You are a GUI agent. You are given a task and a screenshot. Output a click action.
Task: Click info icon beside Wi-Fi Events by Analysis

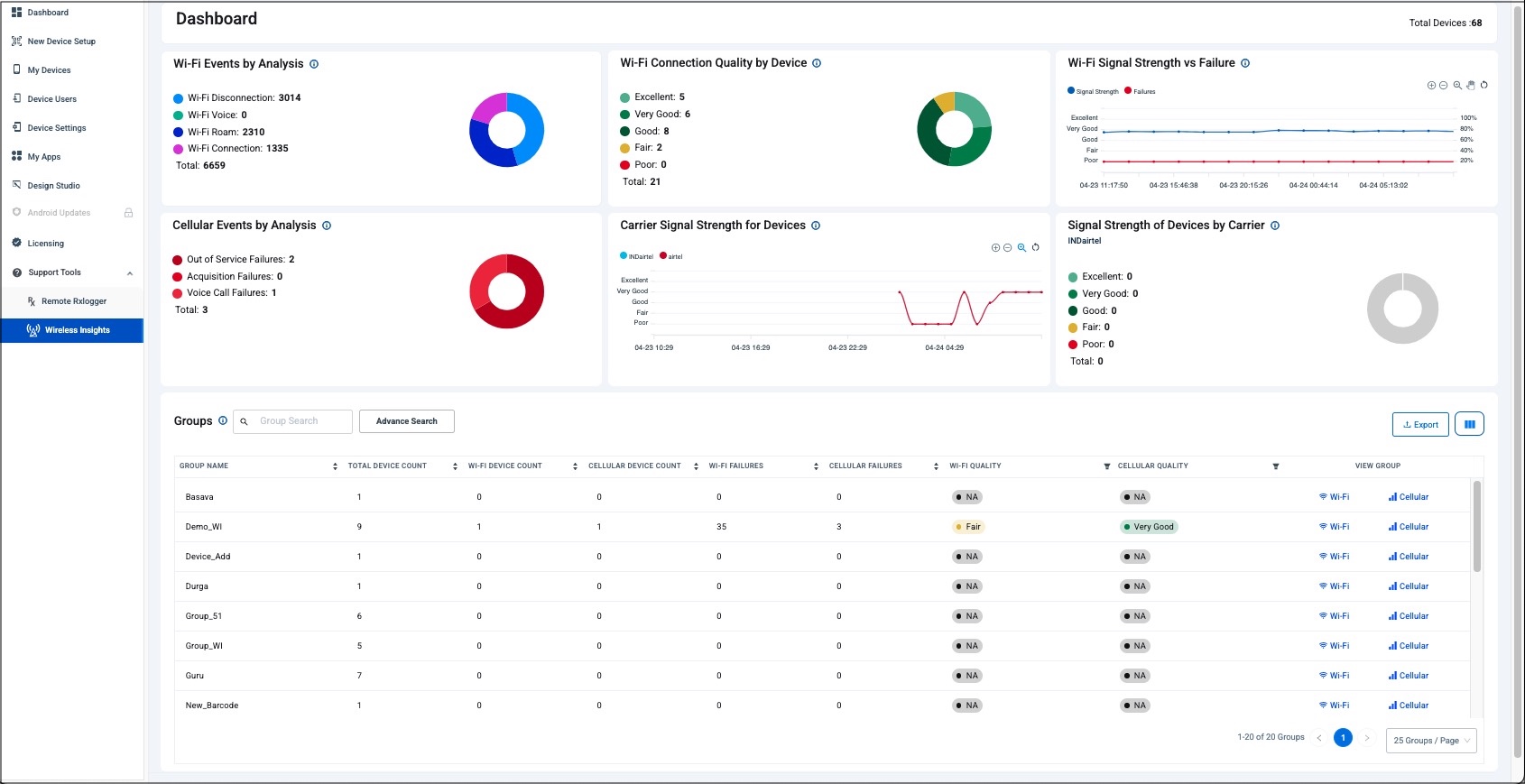(x=314, y=64)
